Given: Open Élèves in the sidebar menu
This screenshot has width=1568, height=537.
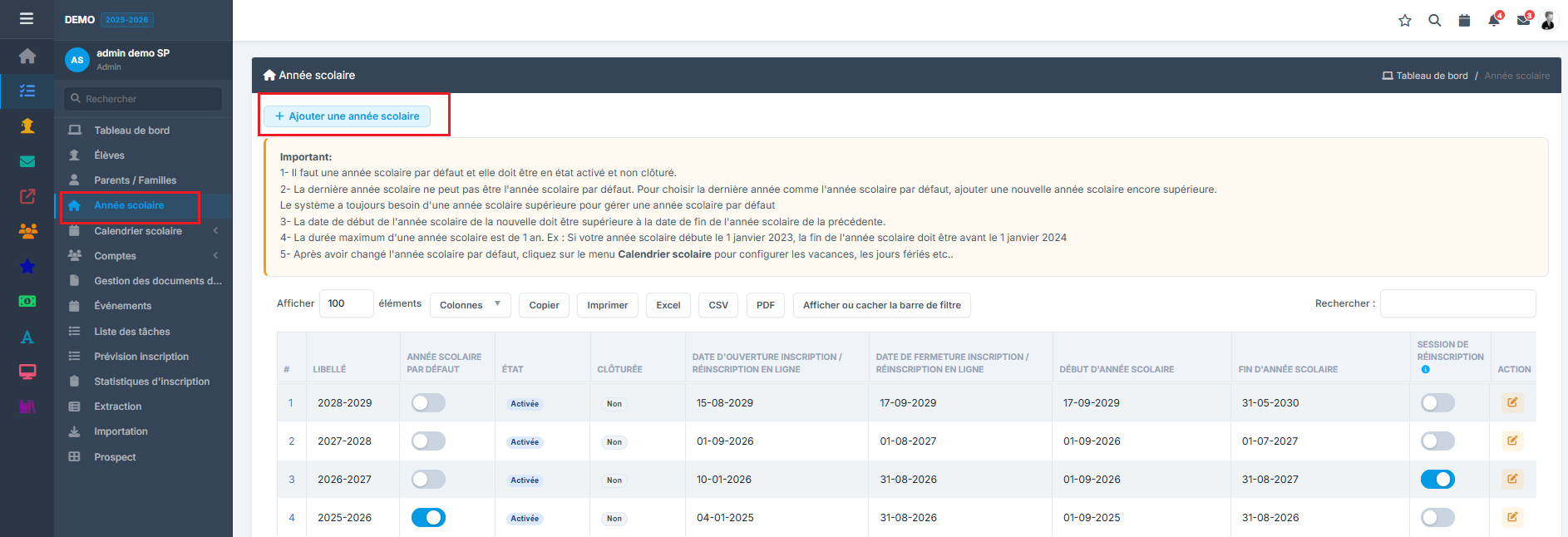Looking at the screenshot, I should pos(109,155).
